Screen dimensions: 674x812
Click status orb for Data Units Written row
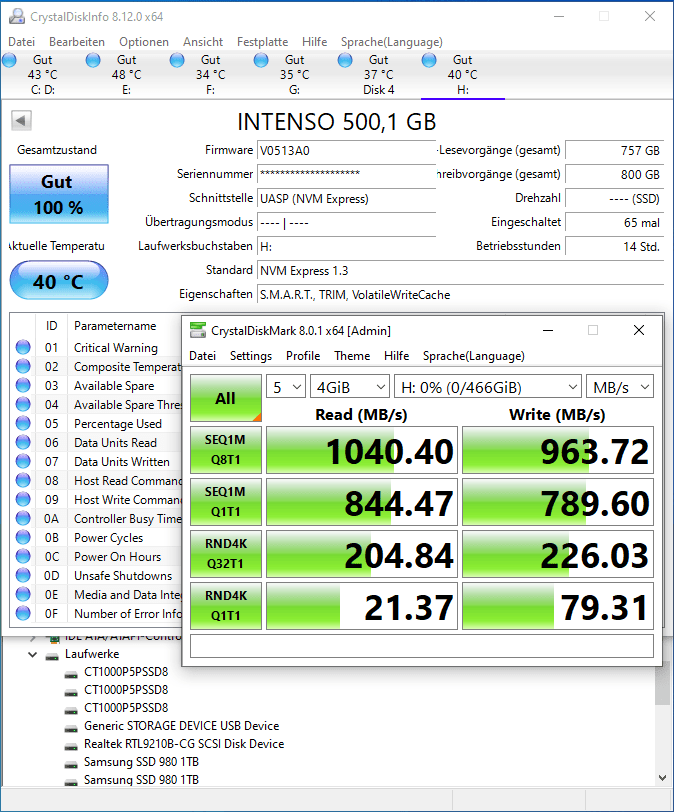23,461
